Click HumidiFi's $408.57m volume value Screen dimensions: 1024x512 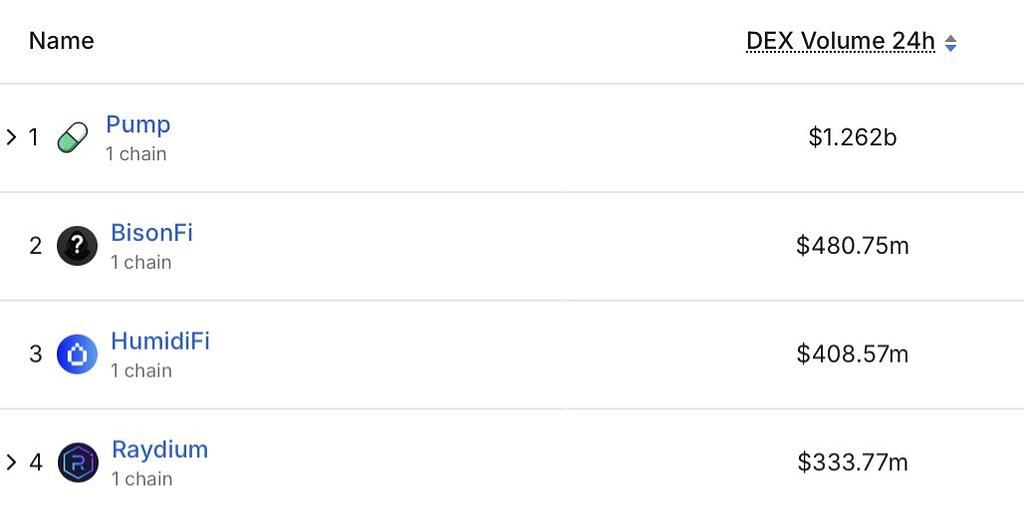coord(852,354)
